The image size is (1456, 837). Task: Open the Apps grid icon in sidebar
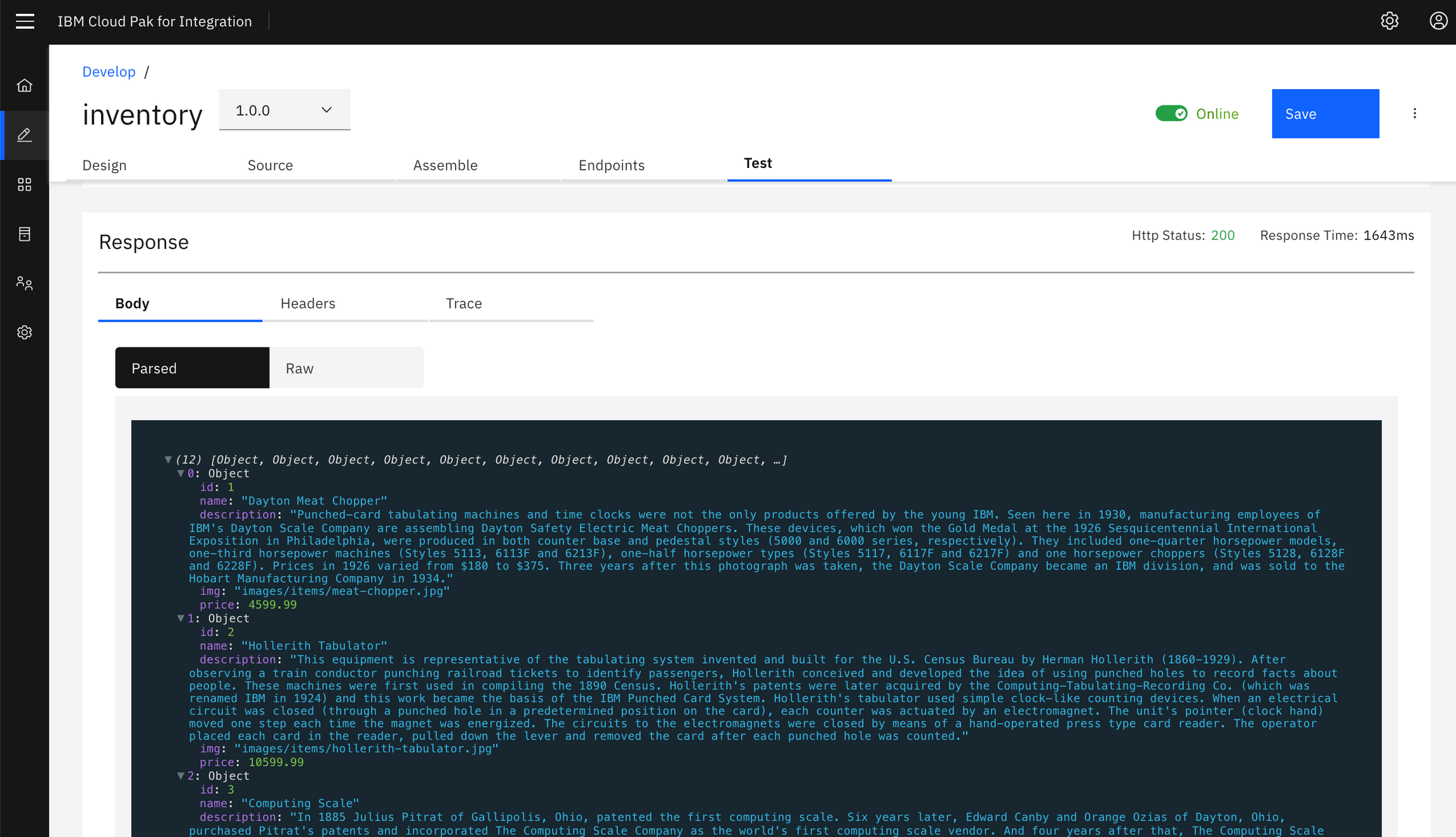tap(25, 184)
